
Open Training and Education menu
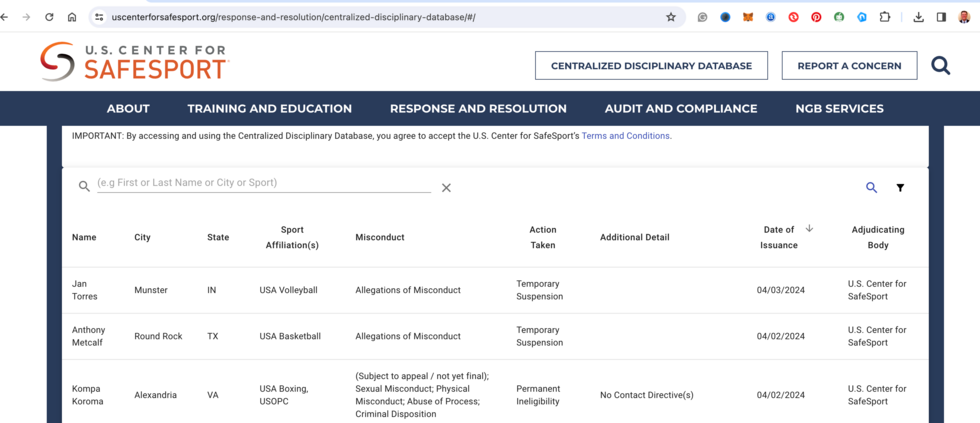[269, 109]
